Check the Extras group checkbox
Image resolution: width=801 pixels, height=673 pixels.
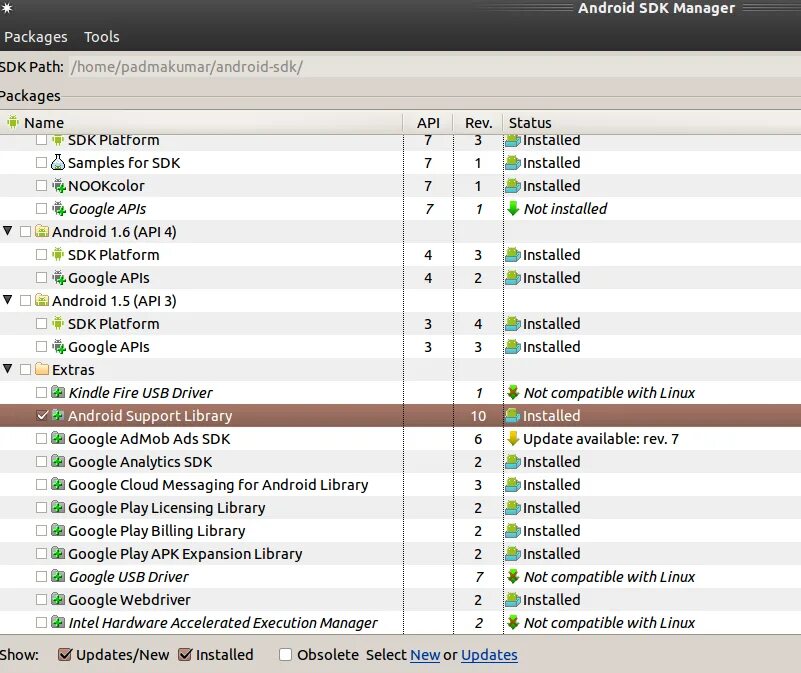coord(26,369)
